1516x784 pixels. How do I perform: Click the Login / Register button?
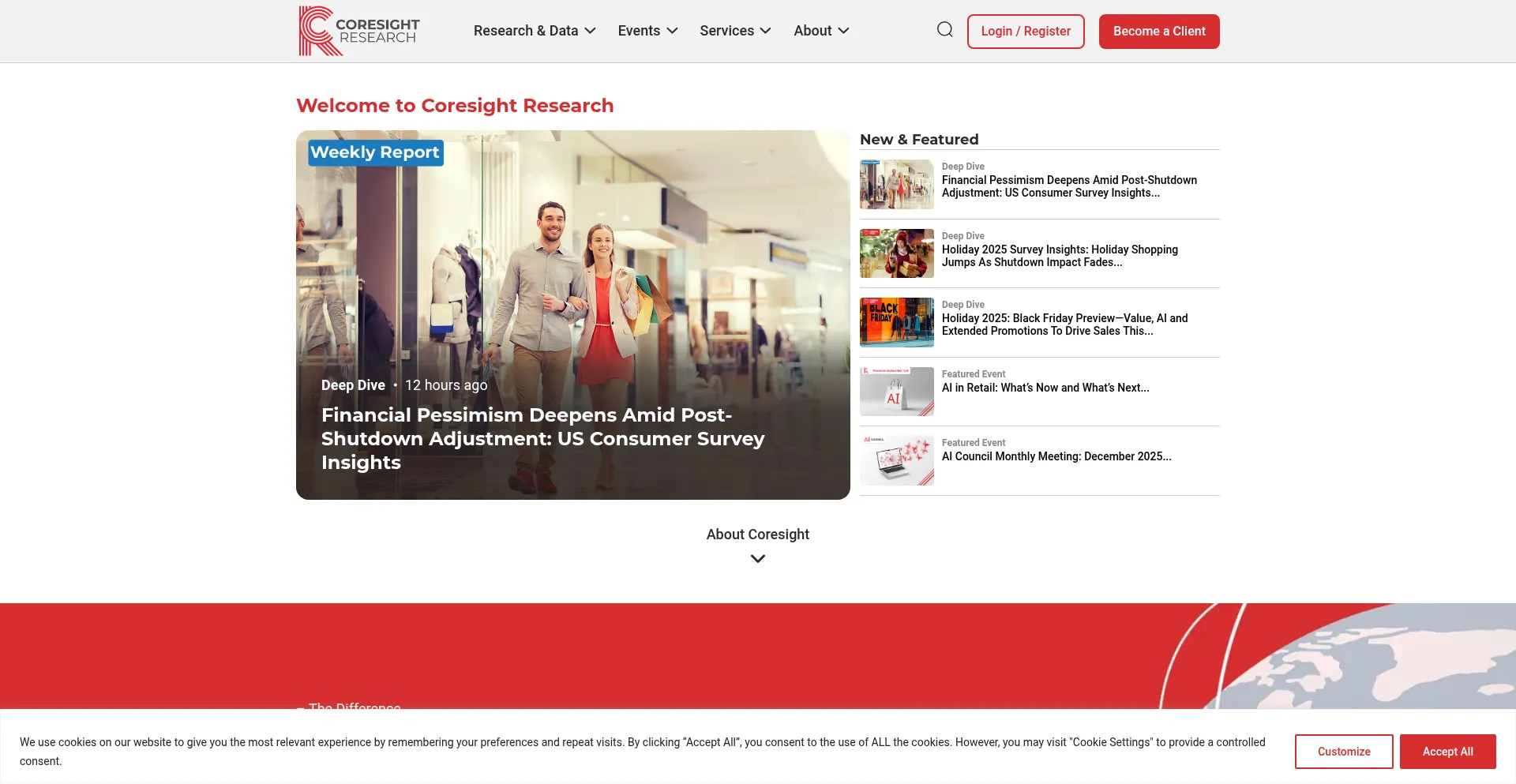[1025, 32]
